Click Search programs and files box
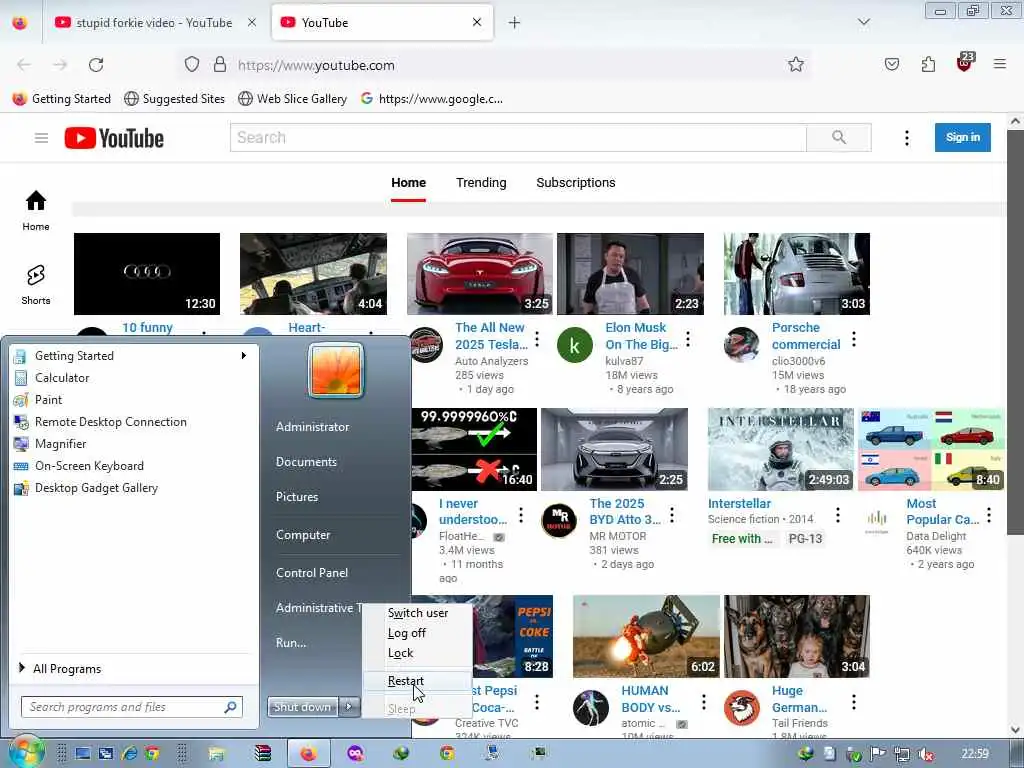This screenshot has width=1024, height=768. tap(132, 707)
